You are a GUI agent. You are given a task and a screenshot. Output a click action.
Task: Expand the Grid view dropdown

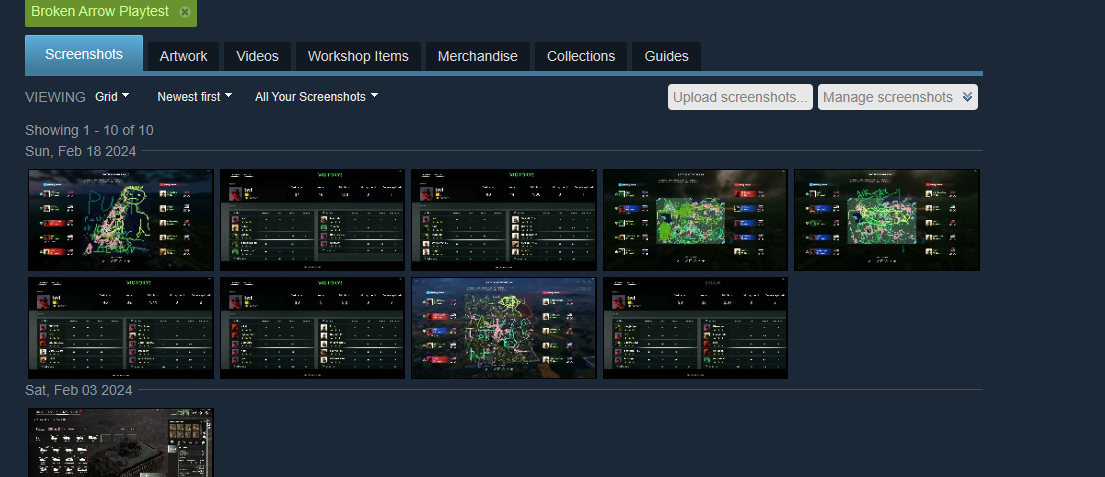click(x=112, y=97)
